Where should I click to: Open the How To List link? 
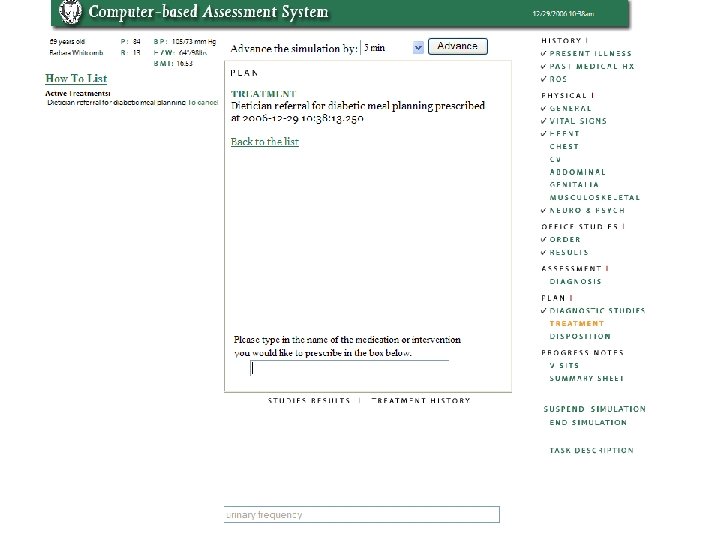coord(76,79)
